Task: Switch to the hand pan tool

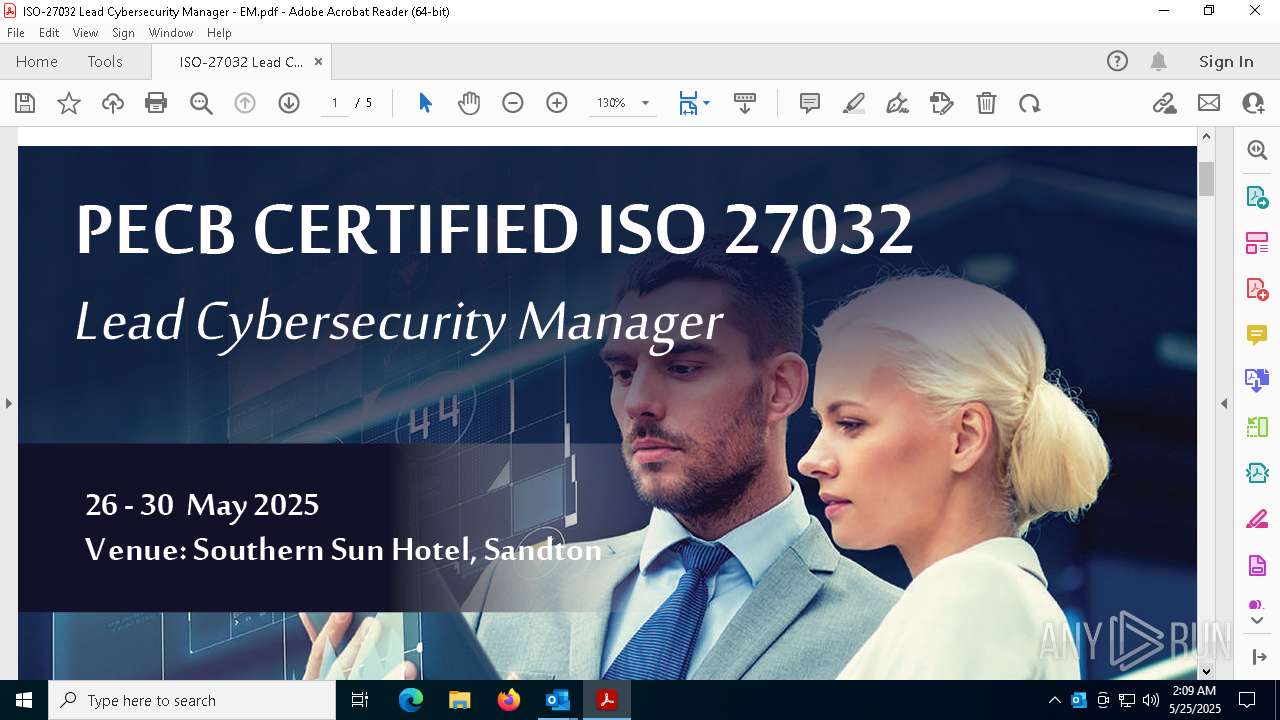Action: point(469,103)
